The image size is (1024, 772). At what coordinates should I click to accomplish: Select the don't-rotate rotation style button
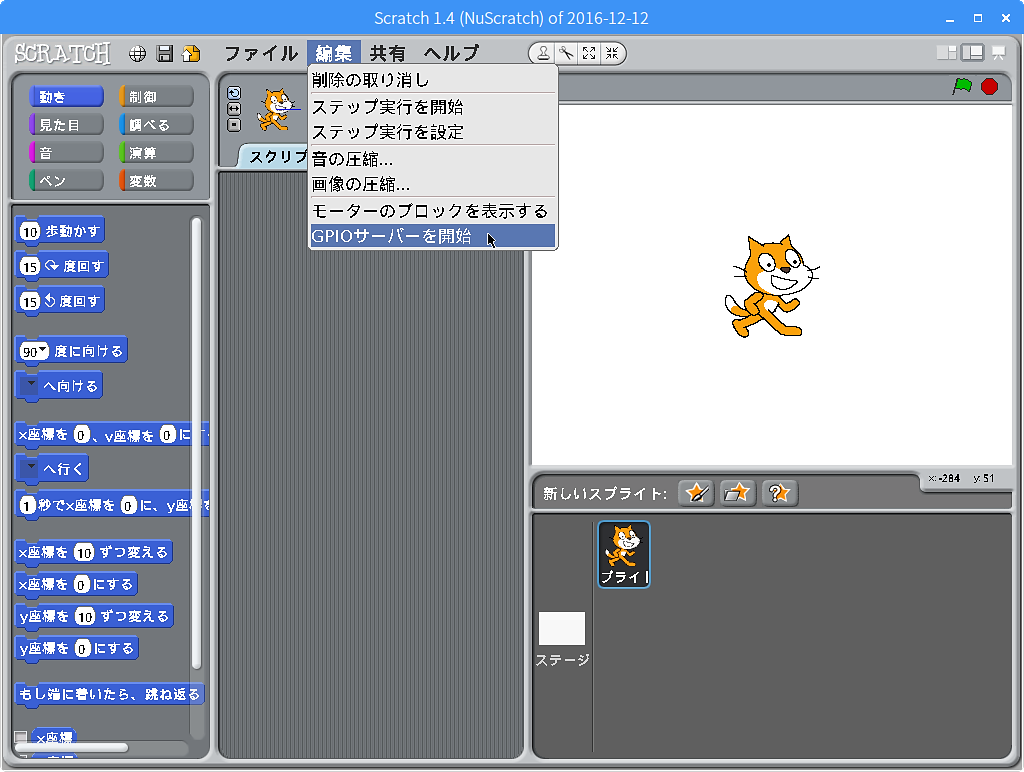tap(234, 125)
